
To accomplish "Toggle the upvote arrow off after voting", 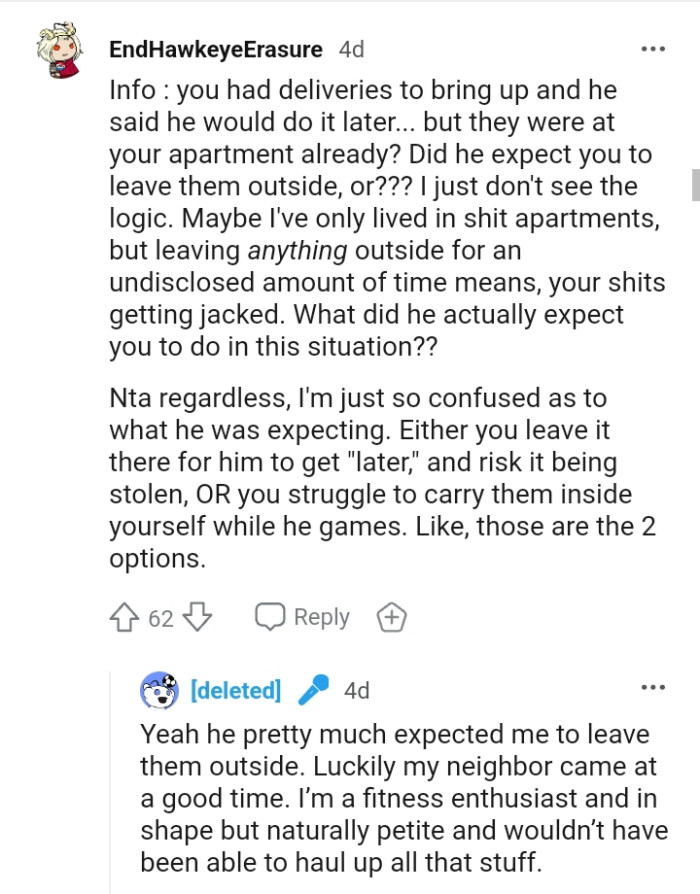I will pos(124,617).
